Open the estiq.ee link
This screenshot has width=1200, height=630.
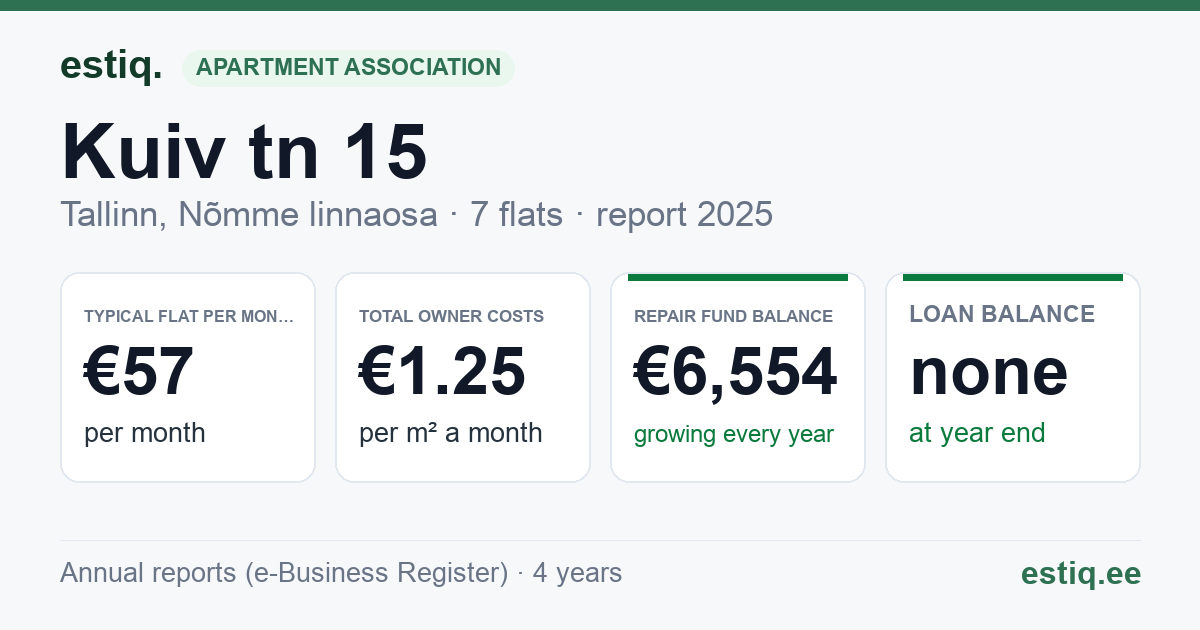point(1081,573)
